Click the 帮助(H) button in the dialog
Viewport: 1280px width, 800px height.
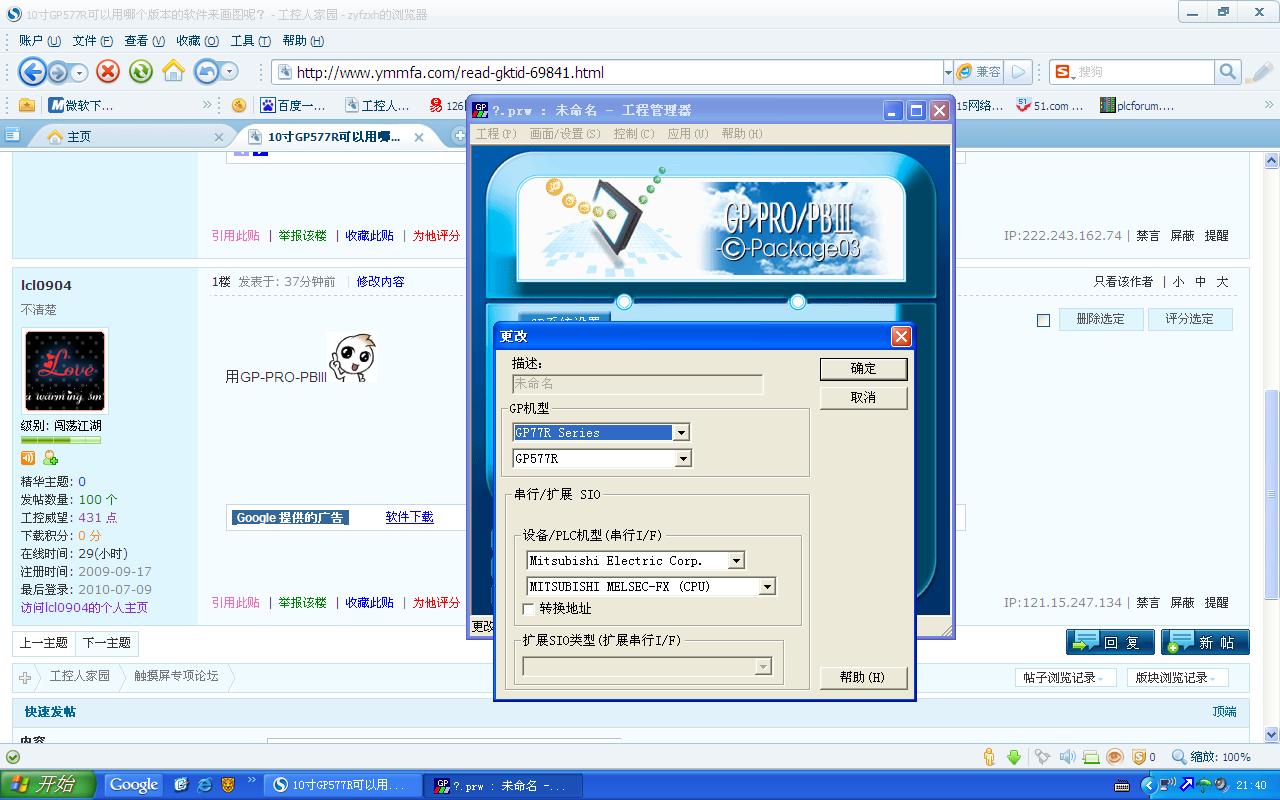click(x=863, y=677)
